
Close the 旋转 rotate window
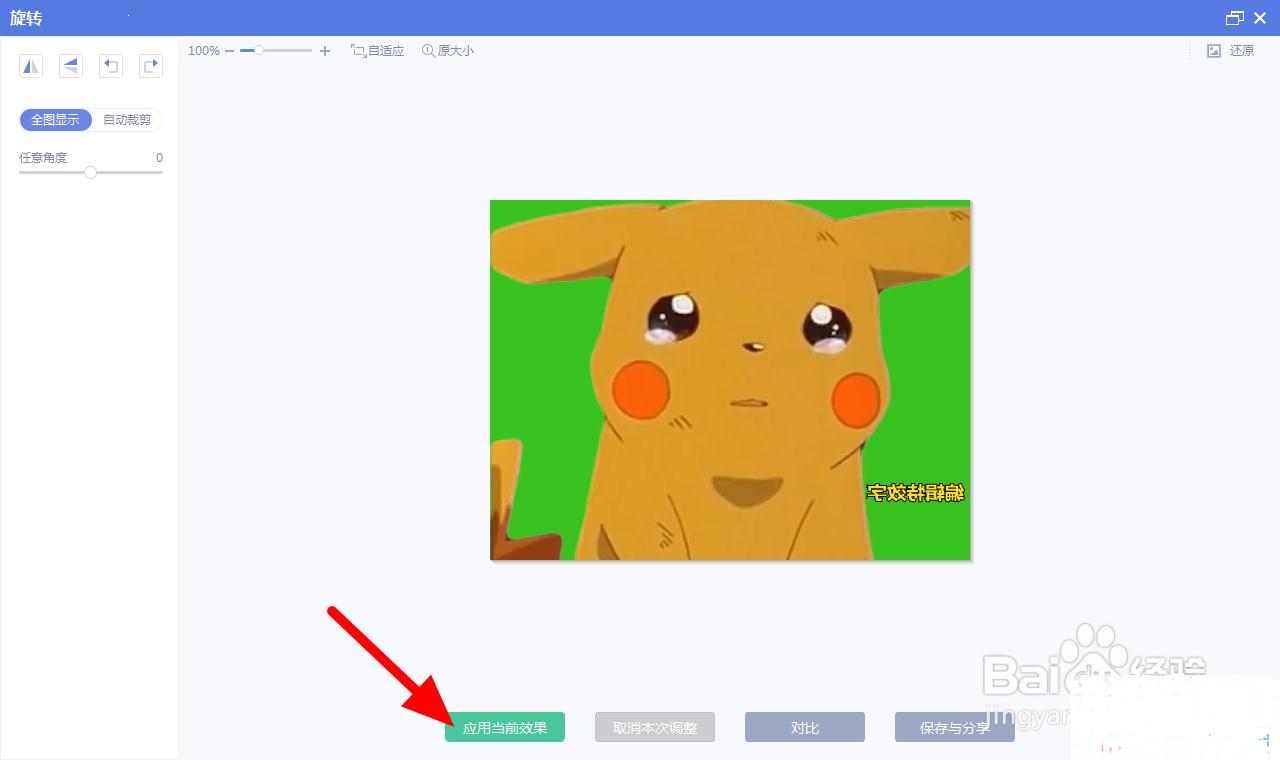click(x=1260, y=18)
